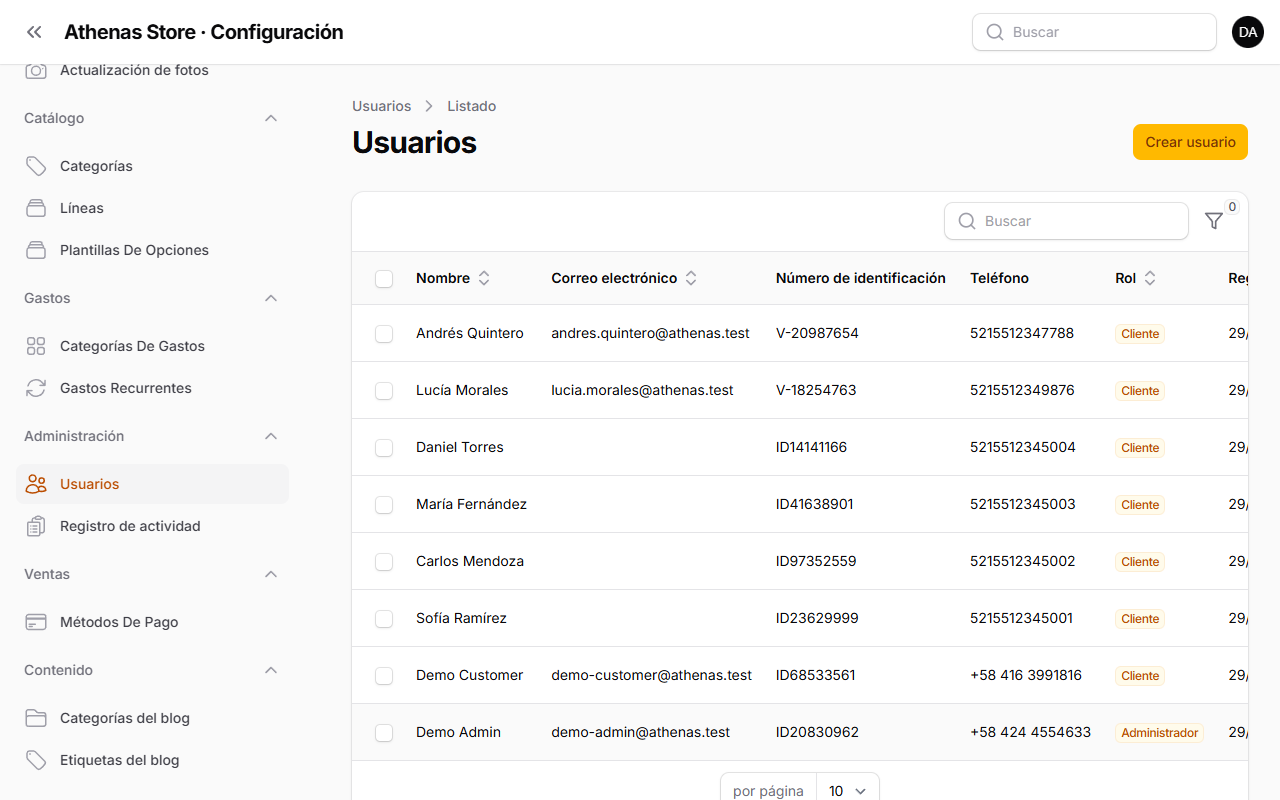The height and width of the screenshot is (800, 1280).
Task: Open Categorías De Gastos link
Action: (152, 346)
